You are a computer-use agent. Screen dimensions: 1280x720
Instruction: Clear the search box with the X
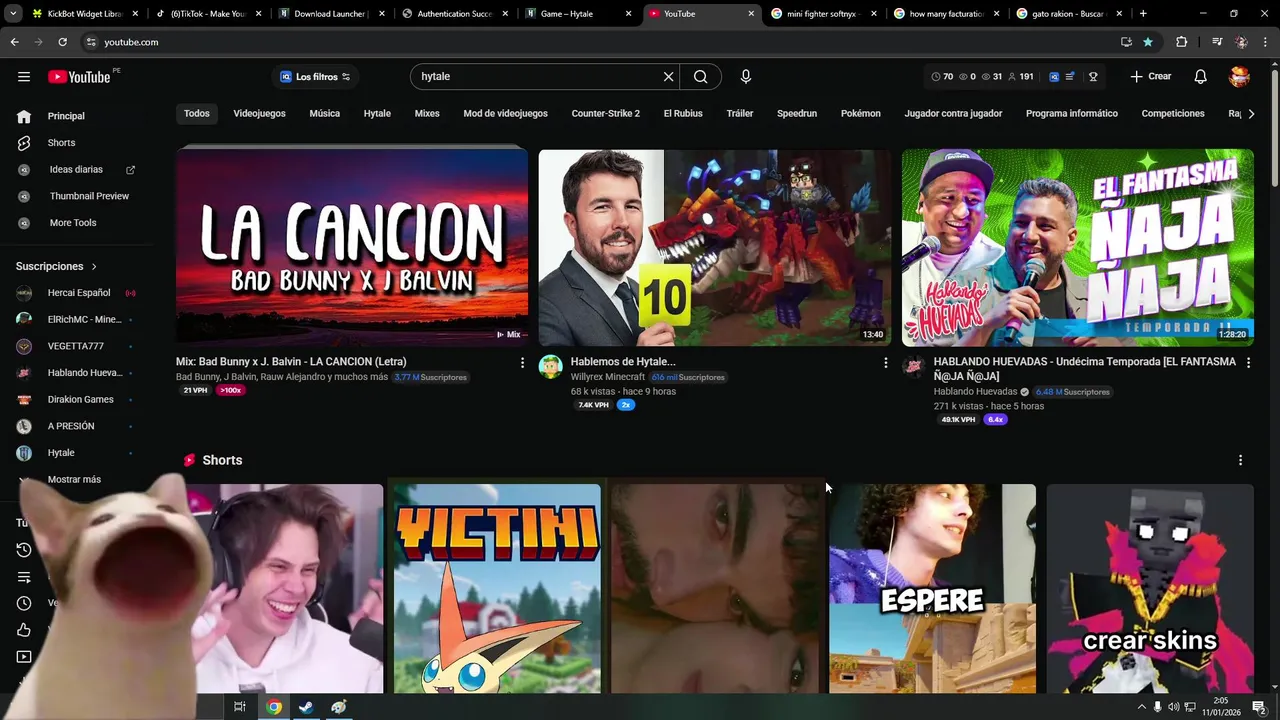click(x=668, y=77)
